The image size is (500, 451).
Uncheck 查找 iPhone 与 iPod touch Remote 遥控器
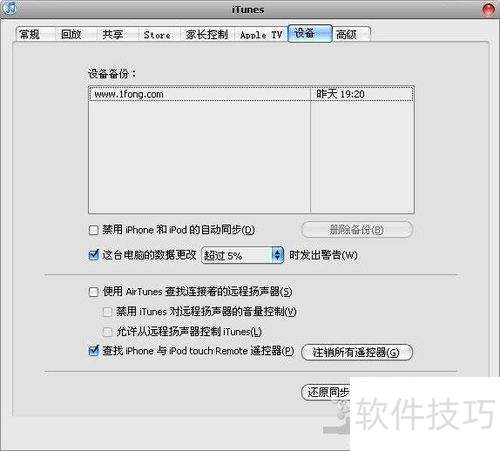94,351
